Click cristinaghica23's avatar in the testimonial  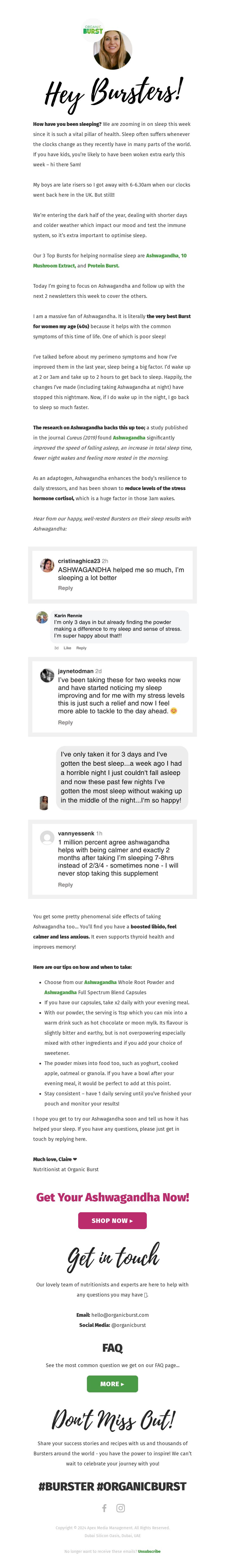click(x=47, y=565)
